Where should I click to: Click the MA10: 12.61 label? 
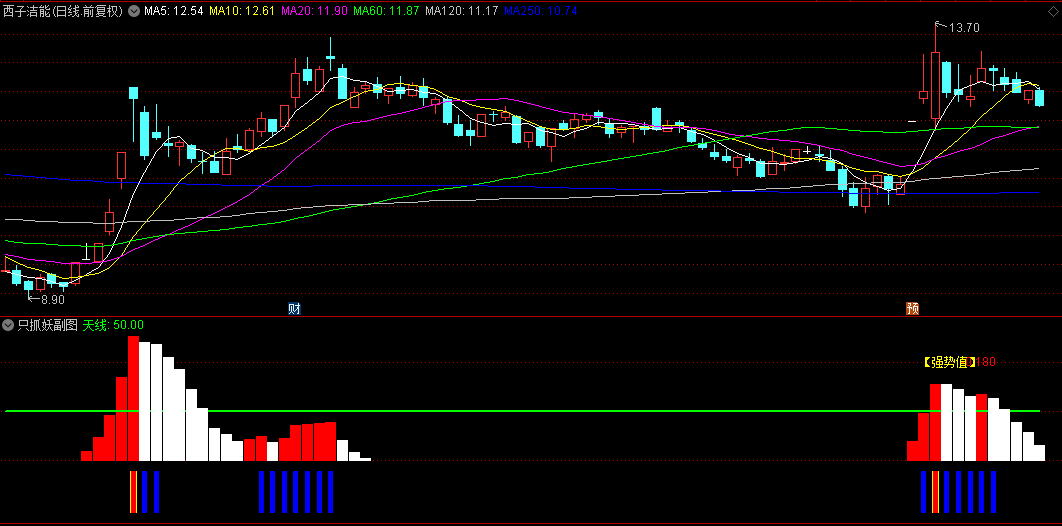pyautogui.click(x=241, y=12)
